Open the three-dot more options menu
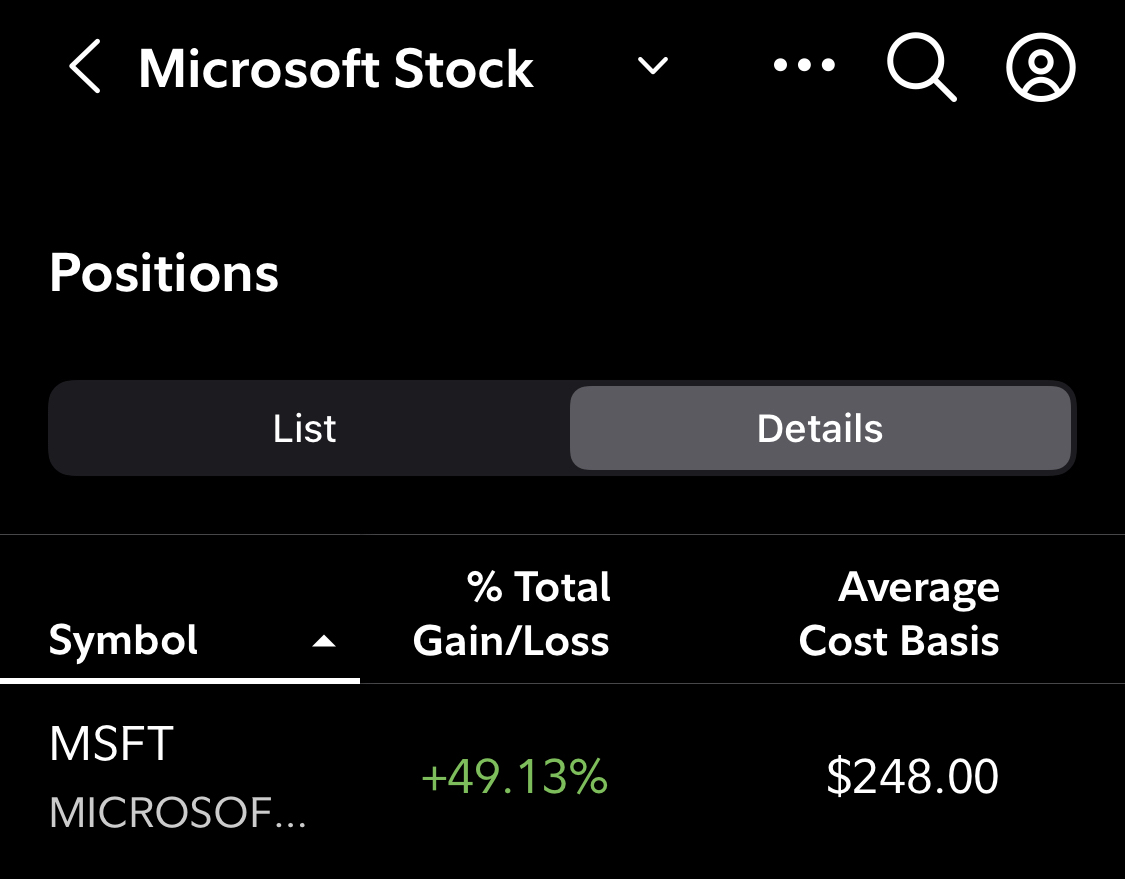Screen dimensions: 1125x879 tap(804, 67)
